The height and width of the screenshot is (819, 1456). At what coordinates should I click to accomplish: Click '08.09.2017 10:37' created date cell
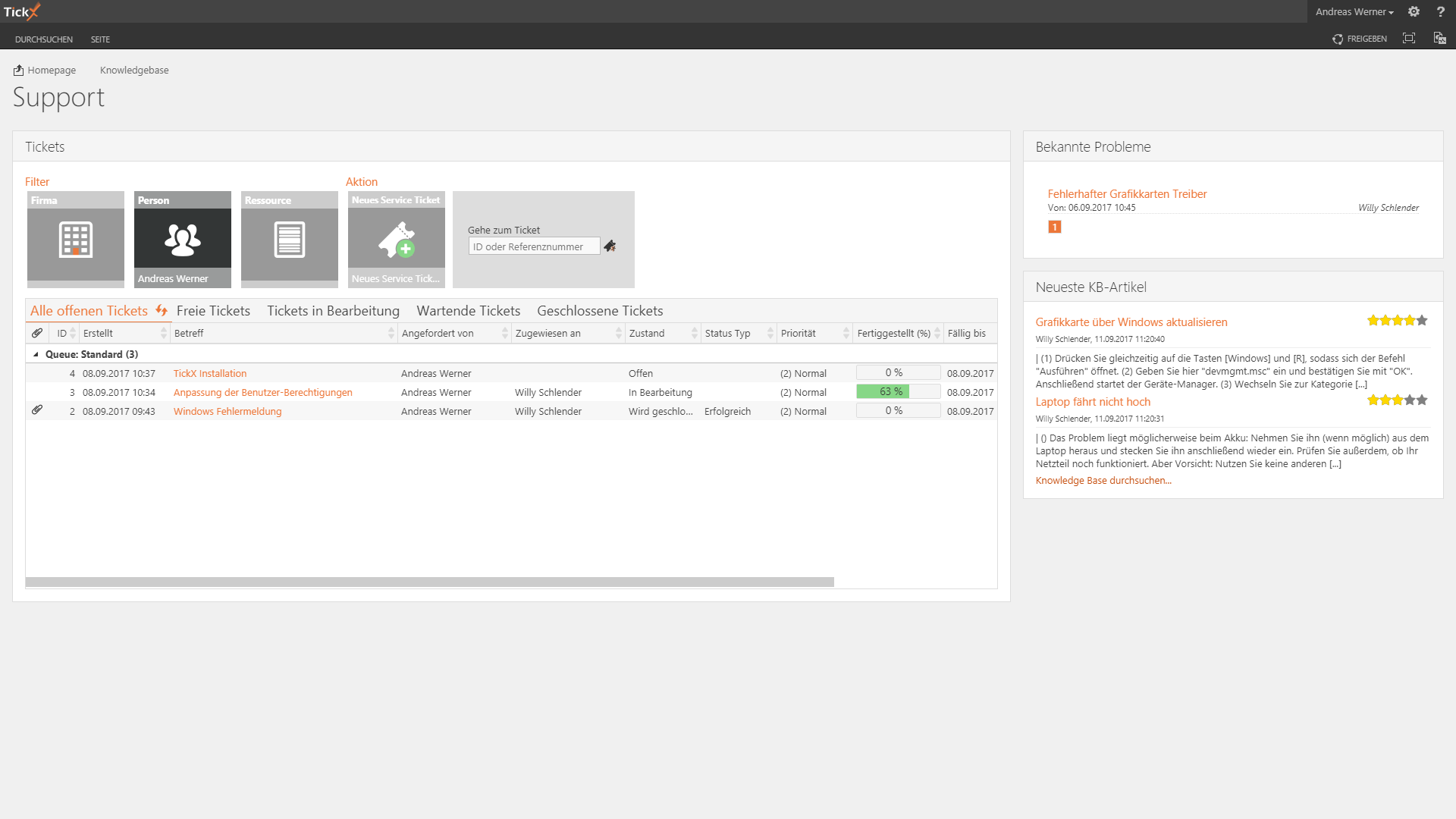pos(119,373)
